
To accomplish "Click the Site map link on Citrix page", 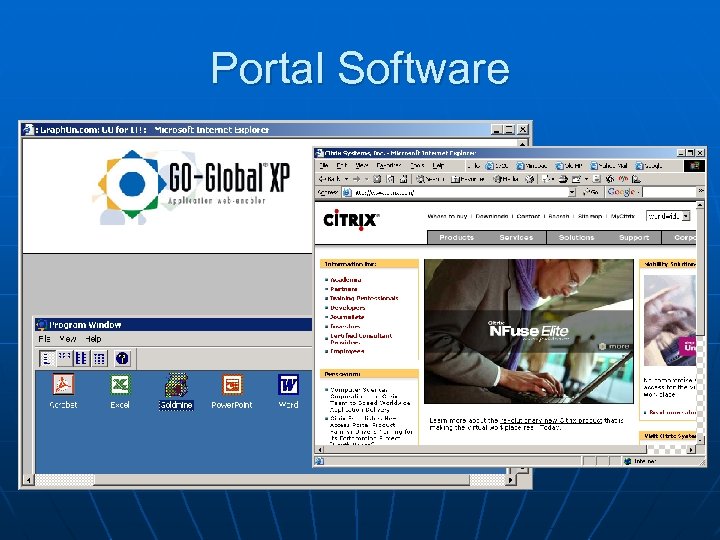I will pos(590,216).
